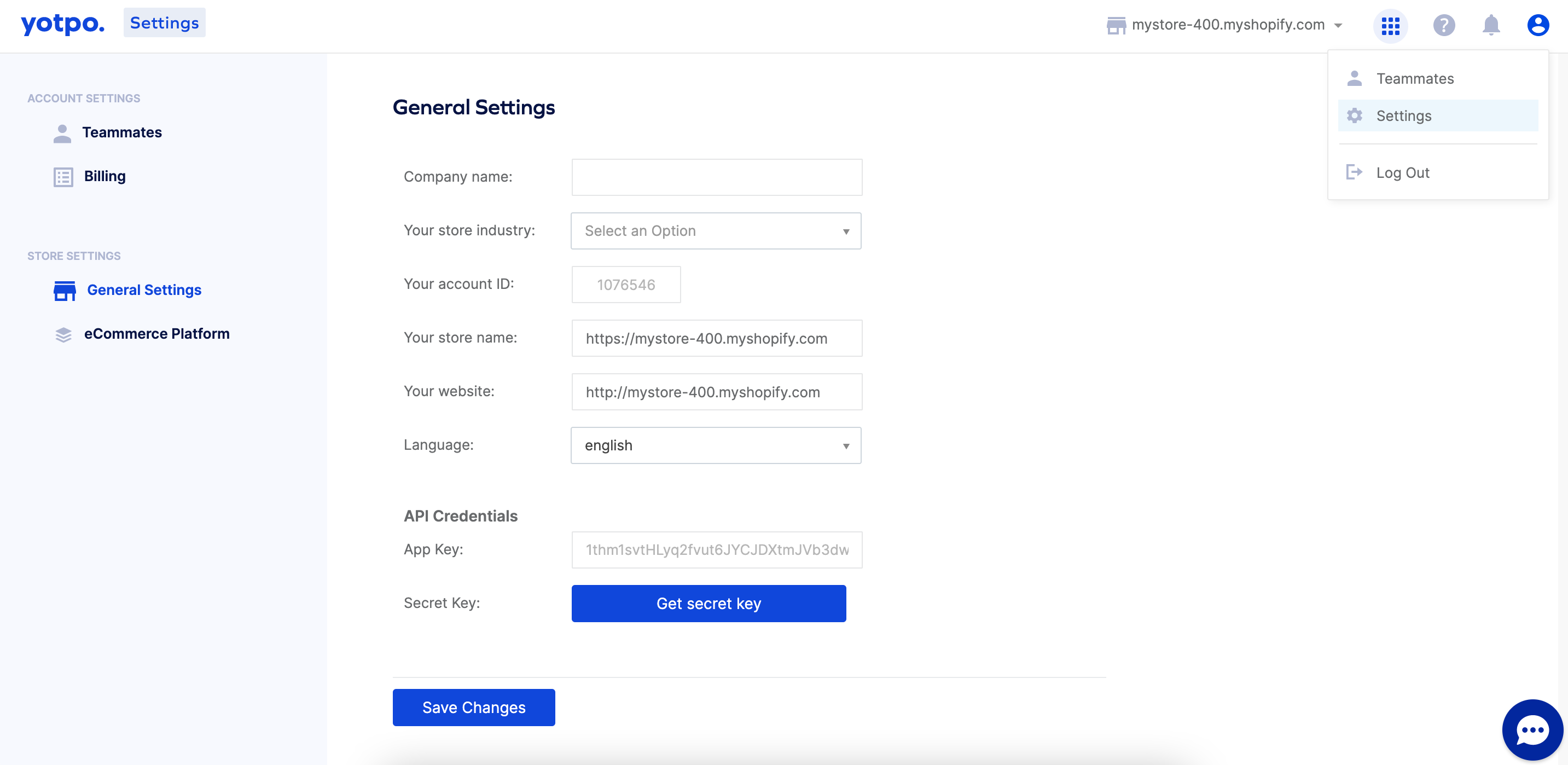The width and height of the screenshot is (1568, 765).
Task: Open the apps grid icon
Action: tap(1390, 26)
